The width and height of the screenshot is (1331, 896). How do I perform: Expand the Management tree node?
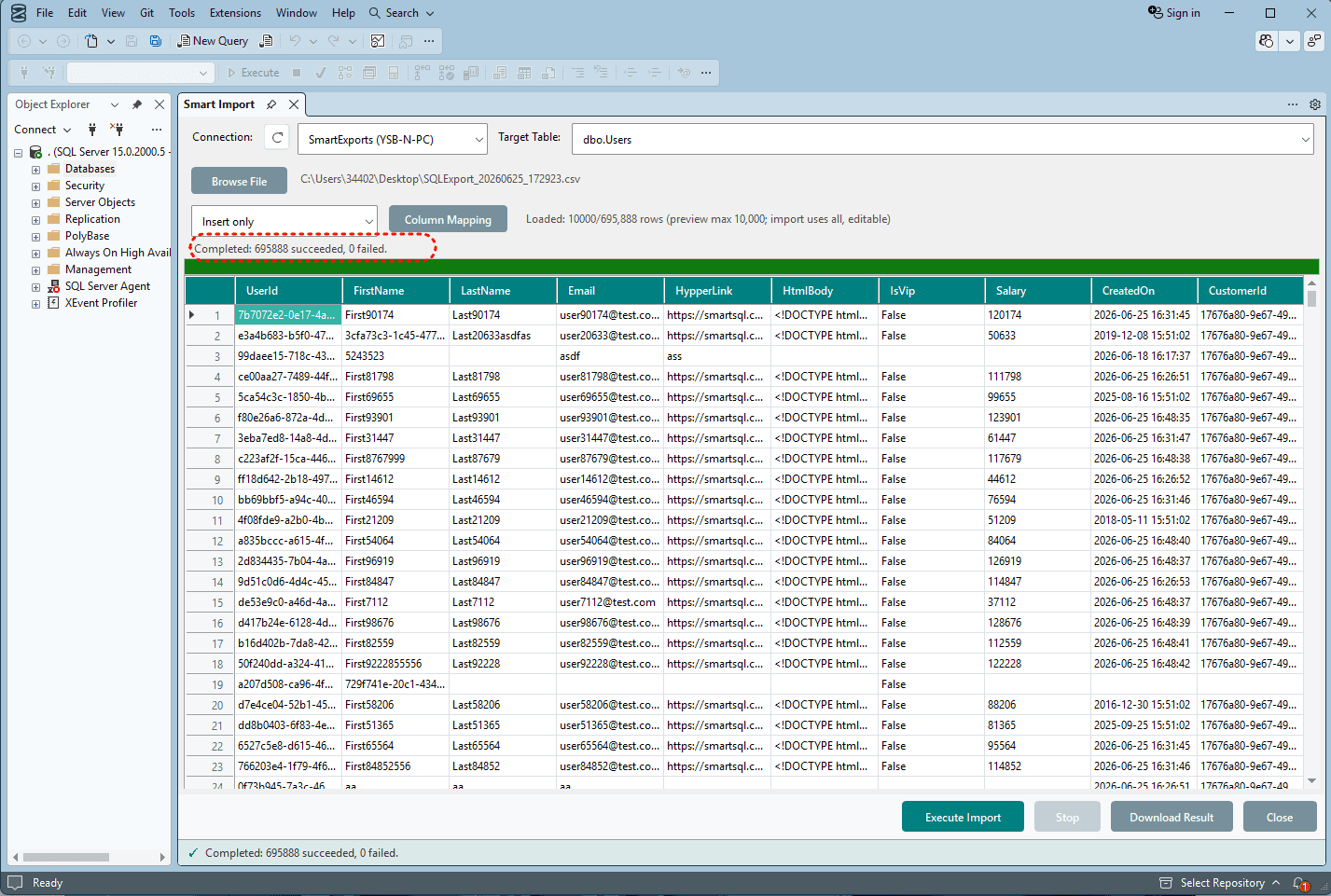[x=35, y=270]
